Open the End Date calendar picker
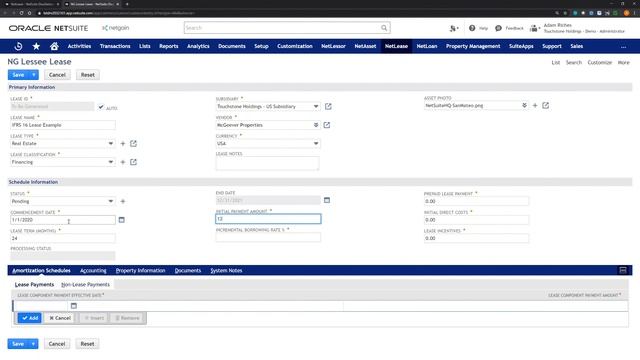Image resolution: width=640 pixels, height=360 pixels. point(327,200)
